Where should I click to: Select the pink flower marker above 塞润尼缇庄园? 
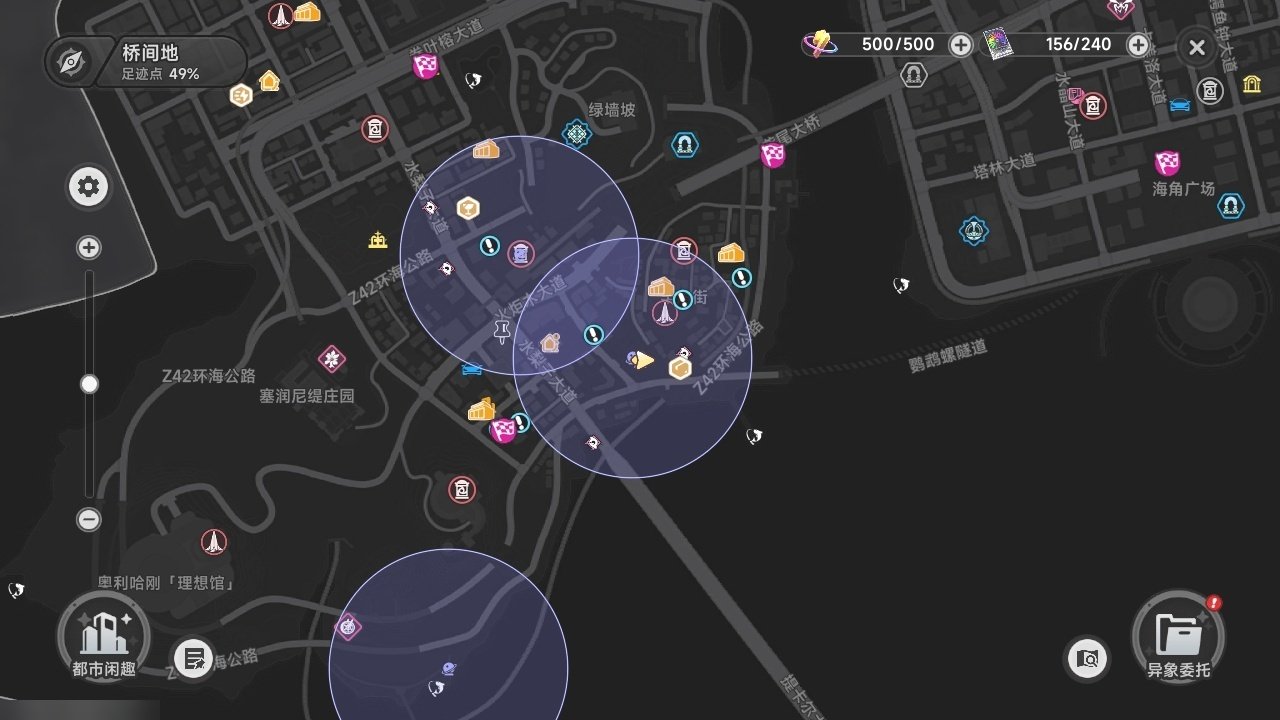pyautogui.click(x=332, y=358)
